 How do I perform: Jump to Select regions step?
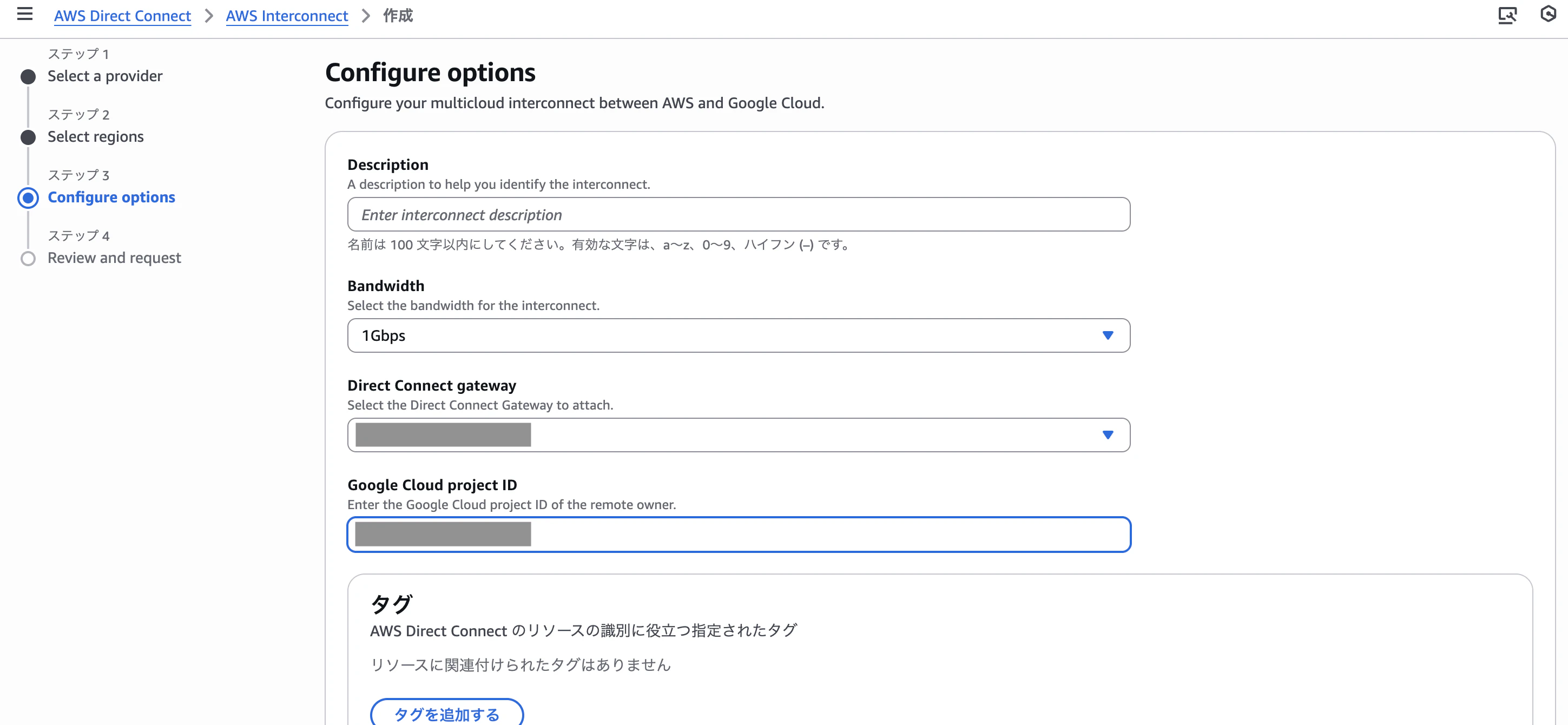pos(96,137)
